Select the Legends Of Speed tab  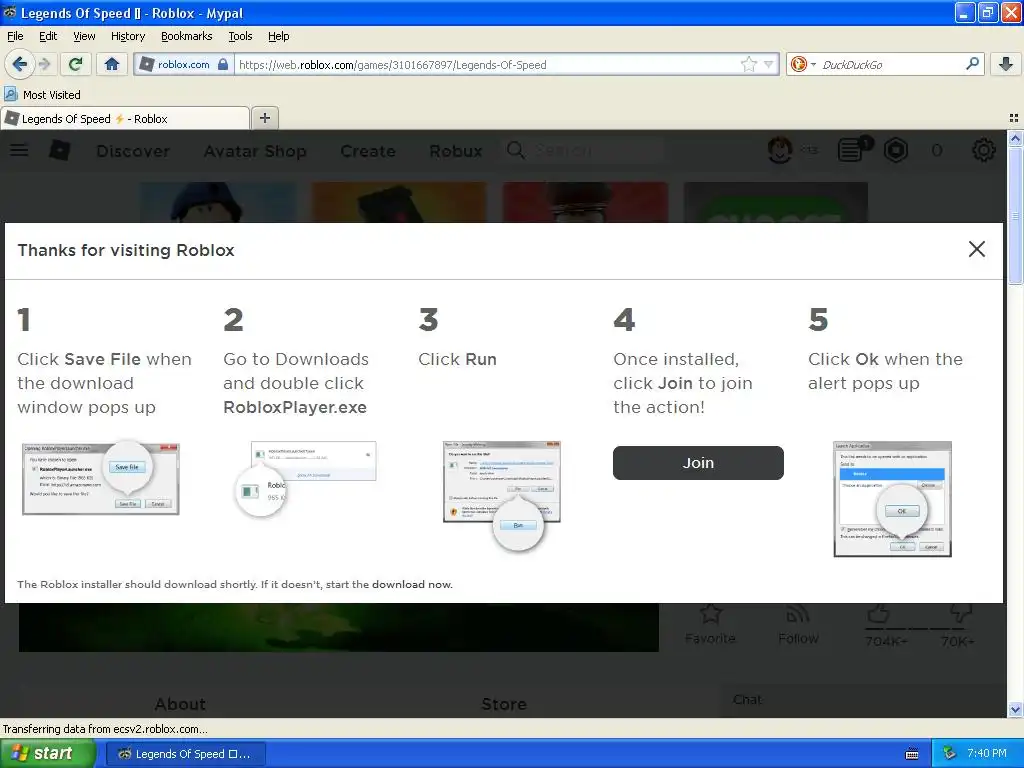124,119
